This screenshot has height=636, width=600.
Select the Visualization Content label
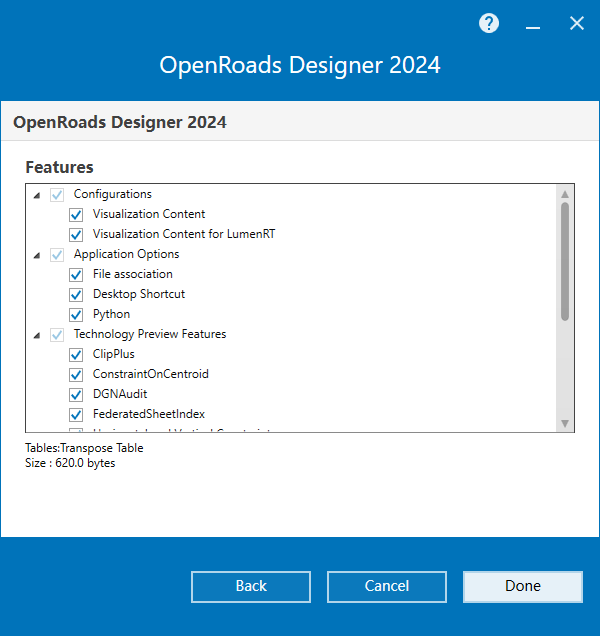coord(149,214)
